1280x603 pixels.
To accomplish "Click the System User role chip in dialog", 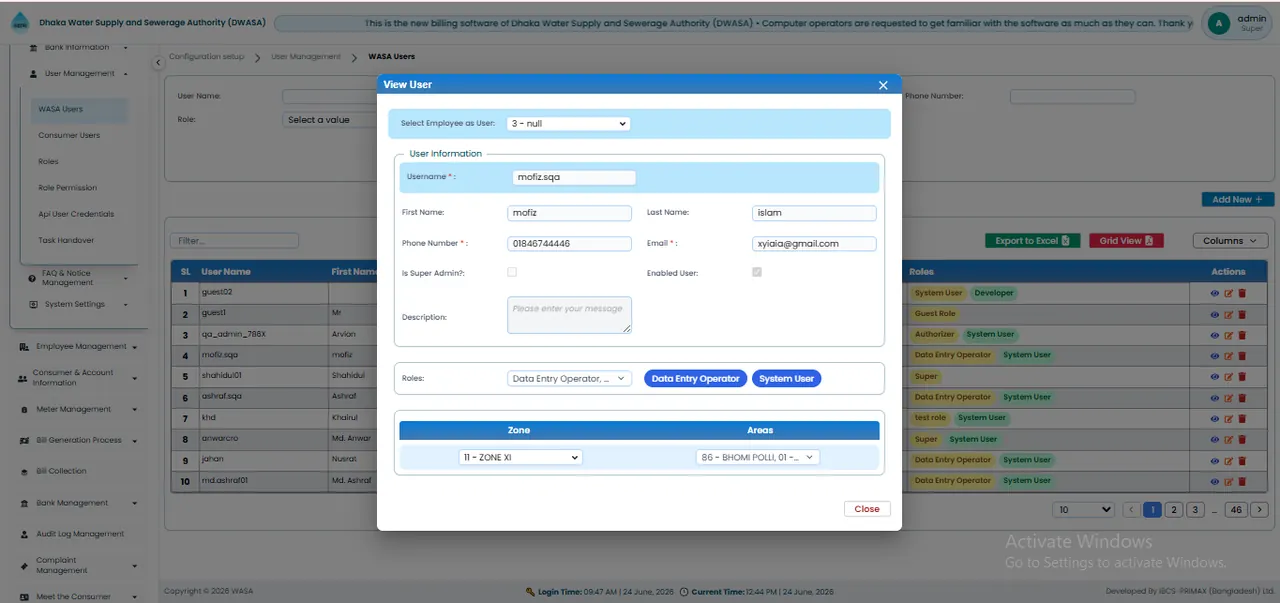I will tap(786, 379).
